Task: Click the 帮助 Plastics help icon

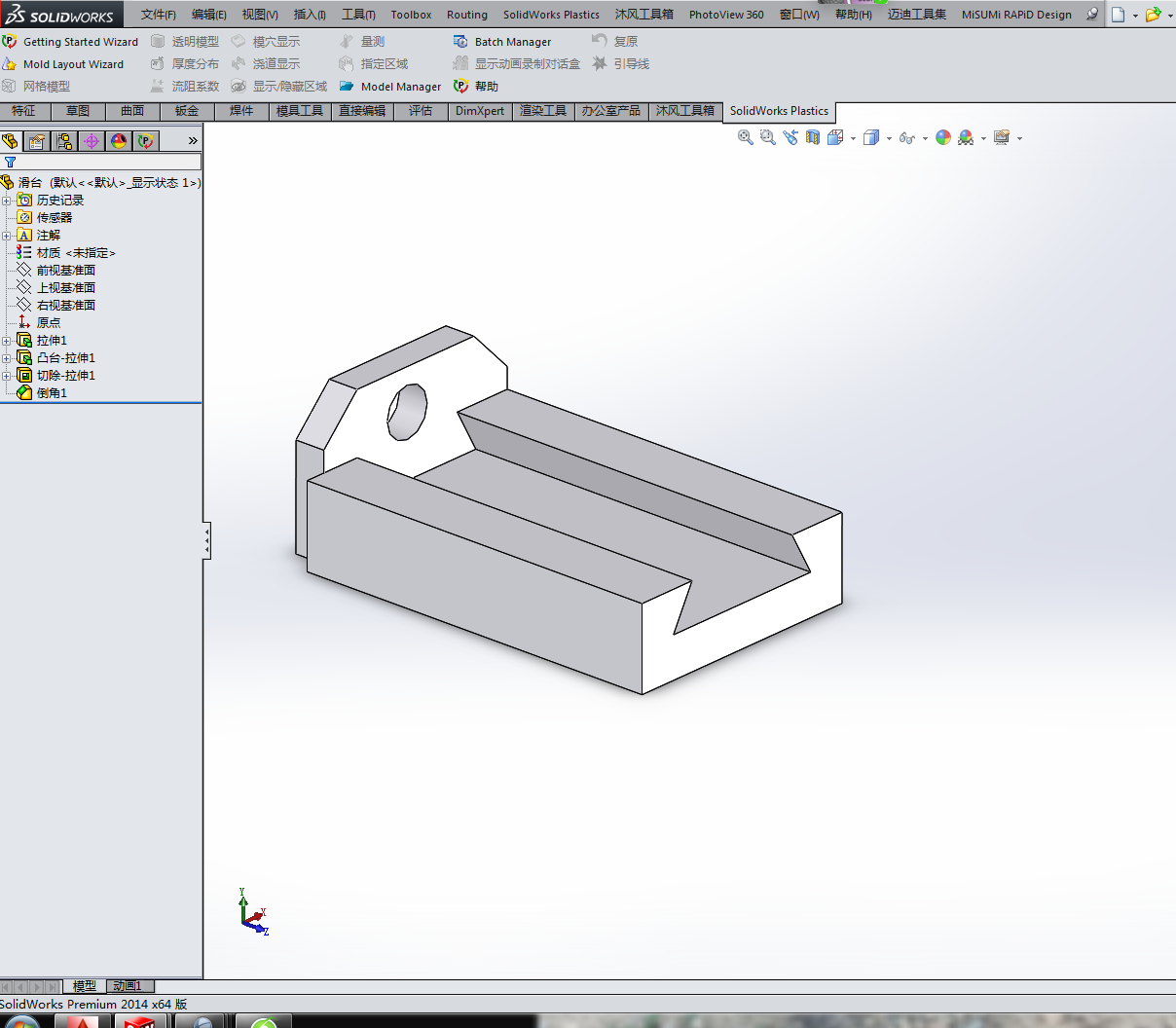Action: coord(460,87)
